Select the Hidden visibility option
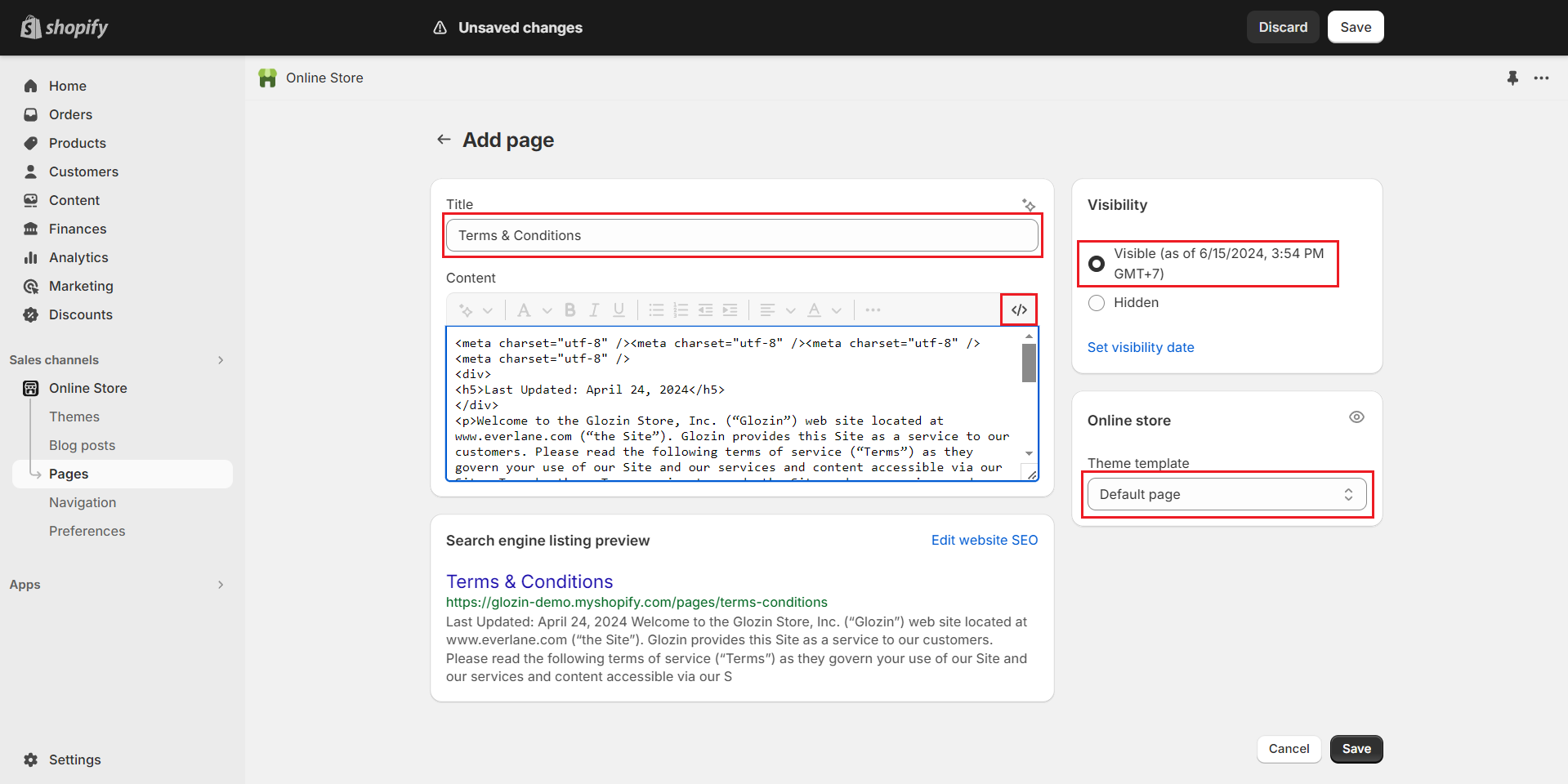 click(x=1097, y=303)
